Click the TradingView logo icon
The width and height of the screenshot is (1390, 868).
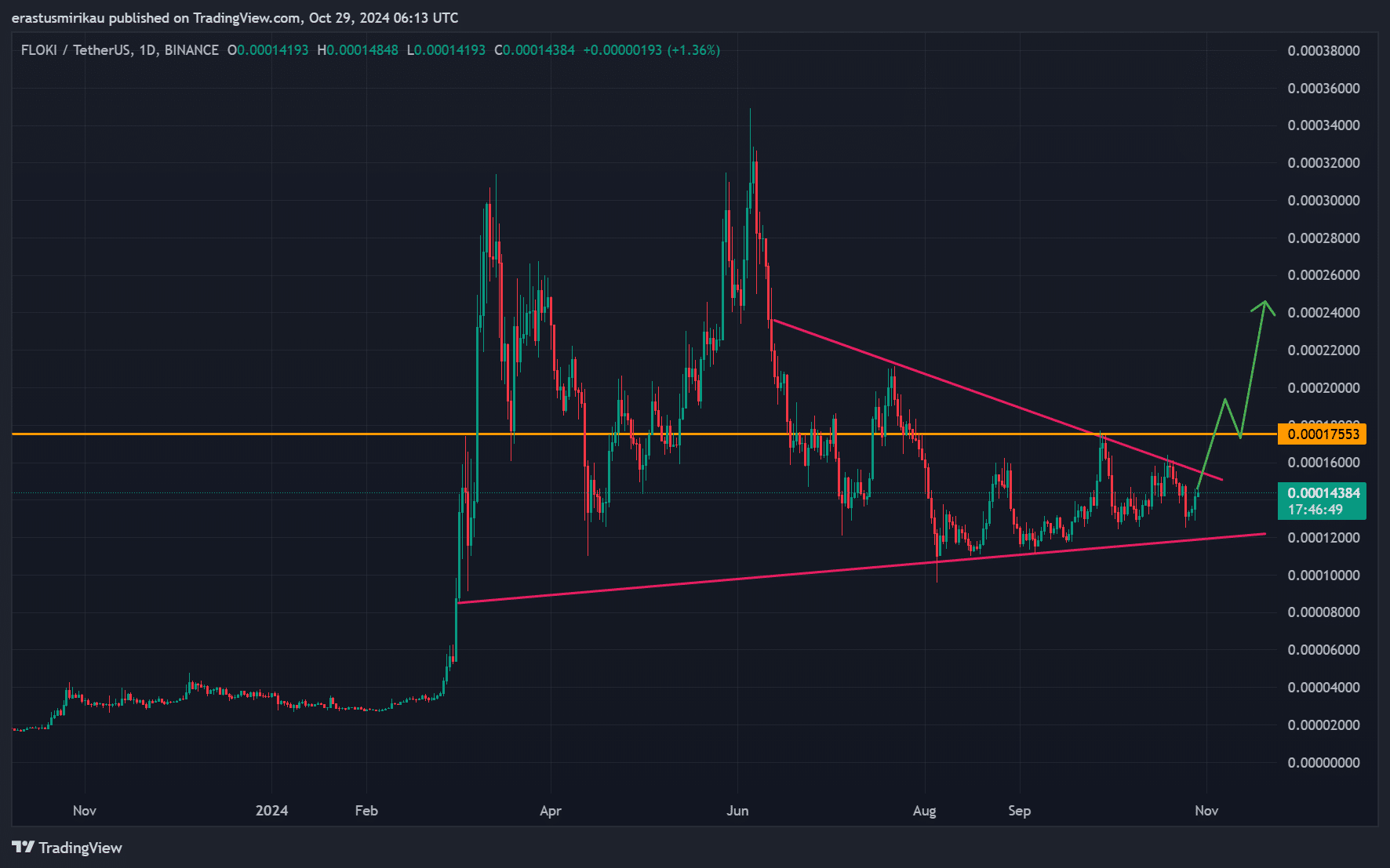24,848
